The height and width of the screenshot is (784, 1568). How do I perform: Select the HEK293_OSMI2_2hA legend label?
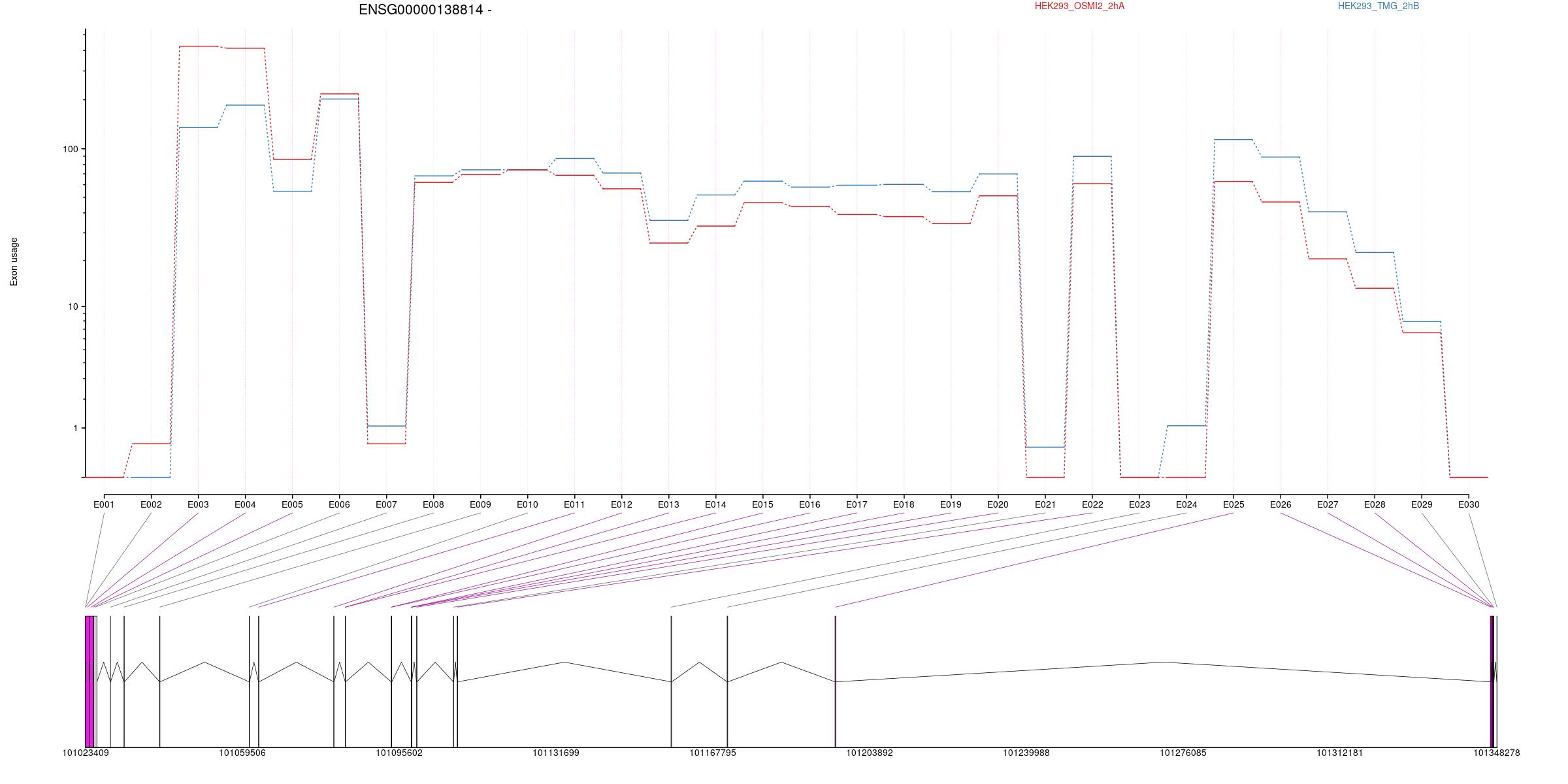pos(1079,6)
